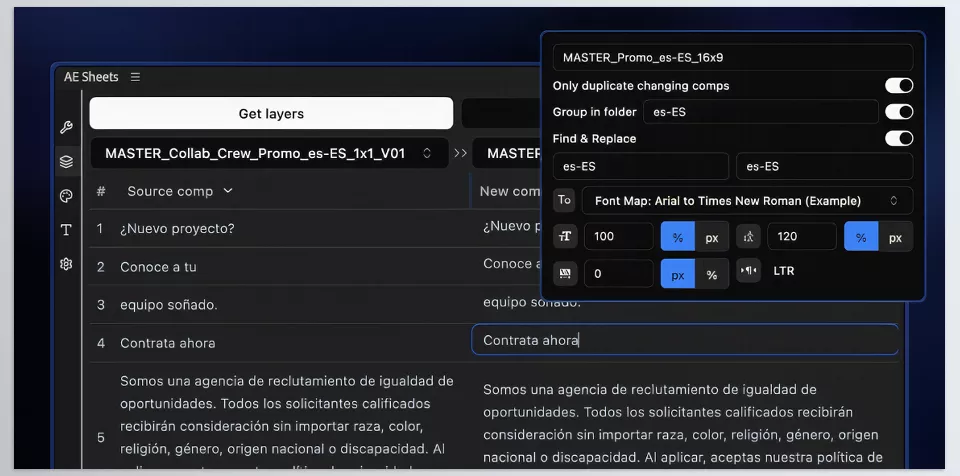Image resolution: width=960 pixels, height=476 pixels.
Task: Click new comp cell for row 2
Action: click(512, 263)
